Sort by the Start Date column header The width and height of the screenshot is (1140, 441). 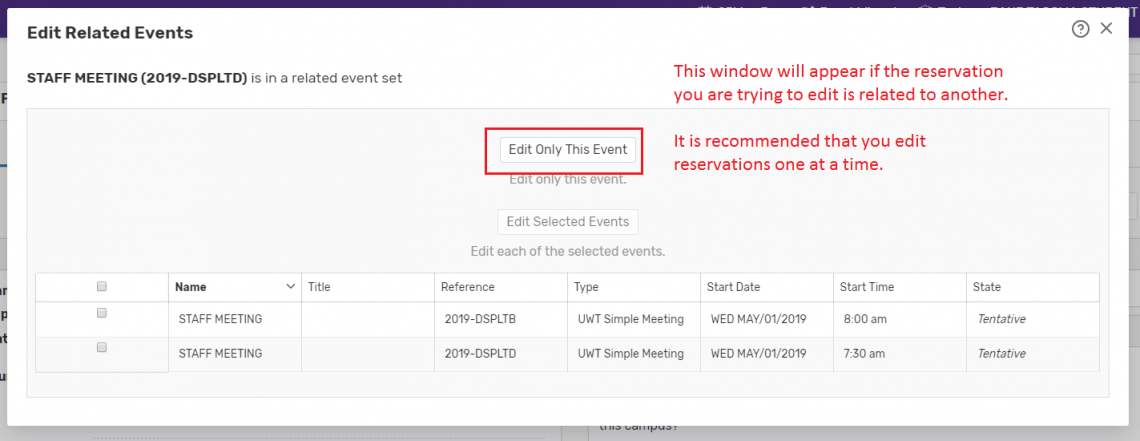coord(733,287)
